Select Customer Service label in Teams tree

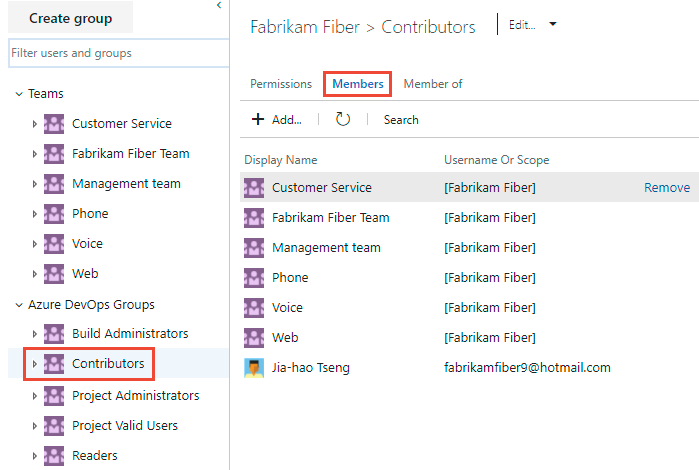coord(122,124)
